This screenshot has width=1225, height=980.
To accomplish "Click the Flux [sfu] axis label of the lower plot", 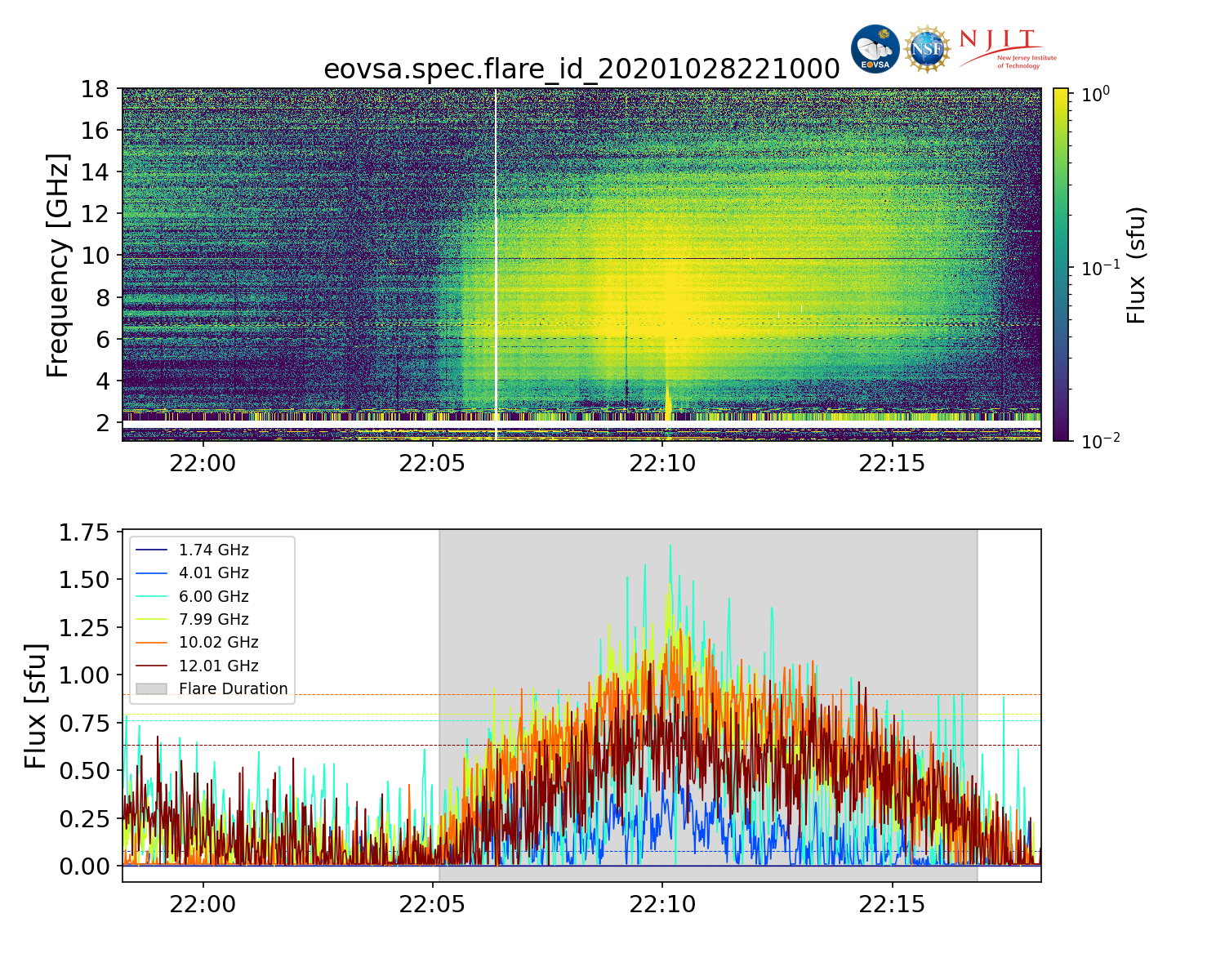I will coord(35,706).
